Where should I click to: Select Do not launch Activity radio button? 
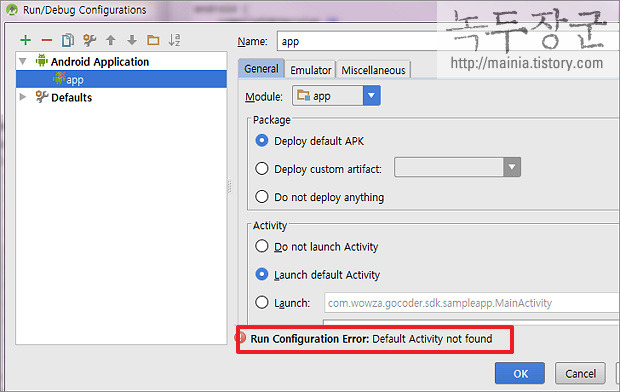[262, 246]
